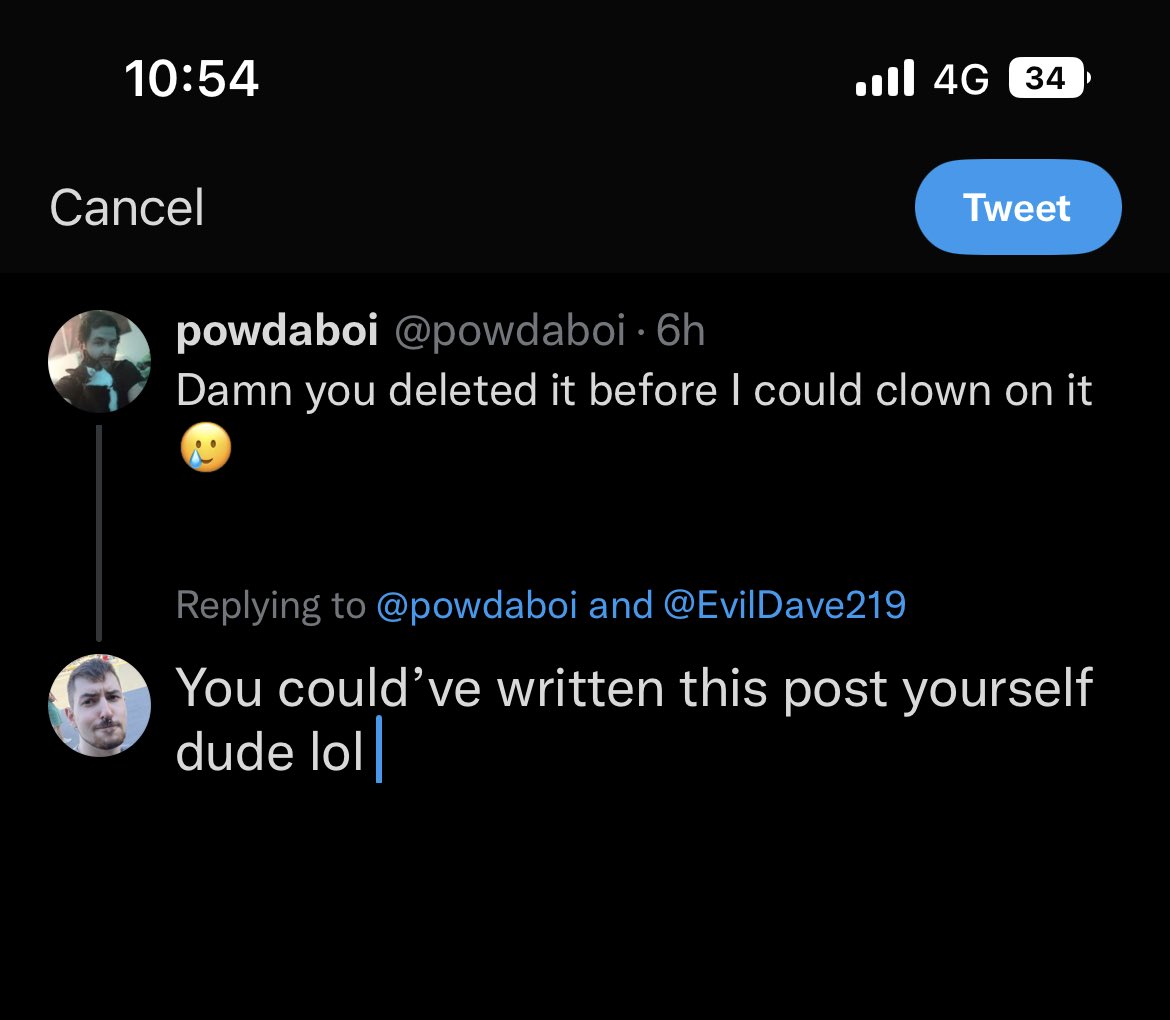Screen dimensions: 1170x1020
Task: Tap your own avatar beside the reply draft
Action: (99, 706)
